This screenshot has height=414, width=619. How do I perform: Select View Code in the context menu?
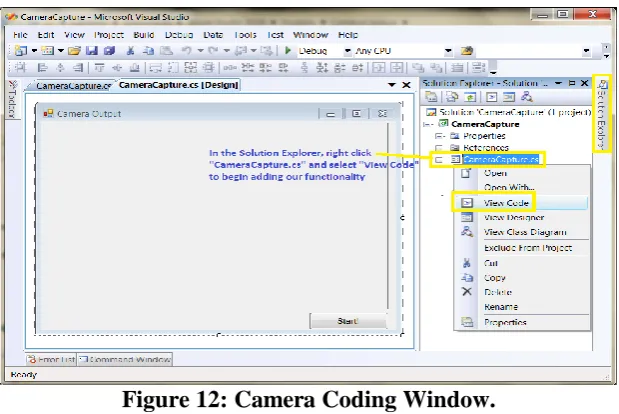click(x=521, y=203)
